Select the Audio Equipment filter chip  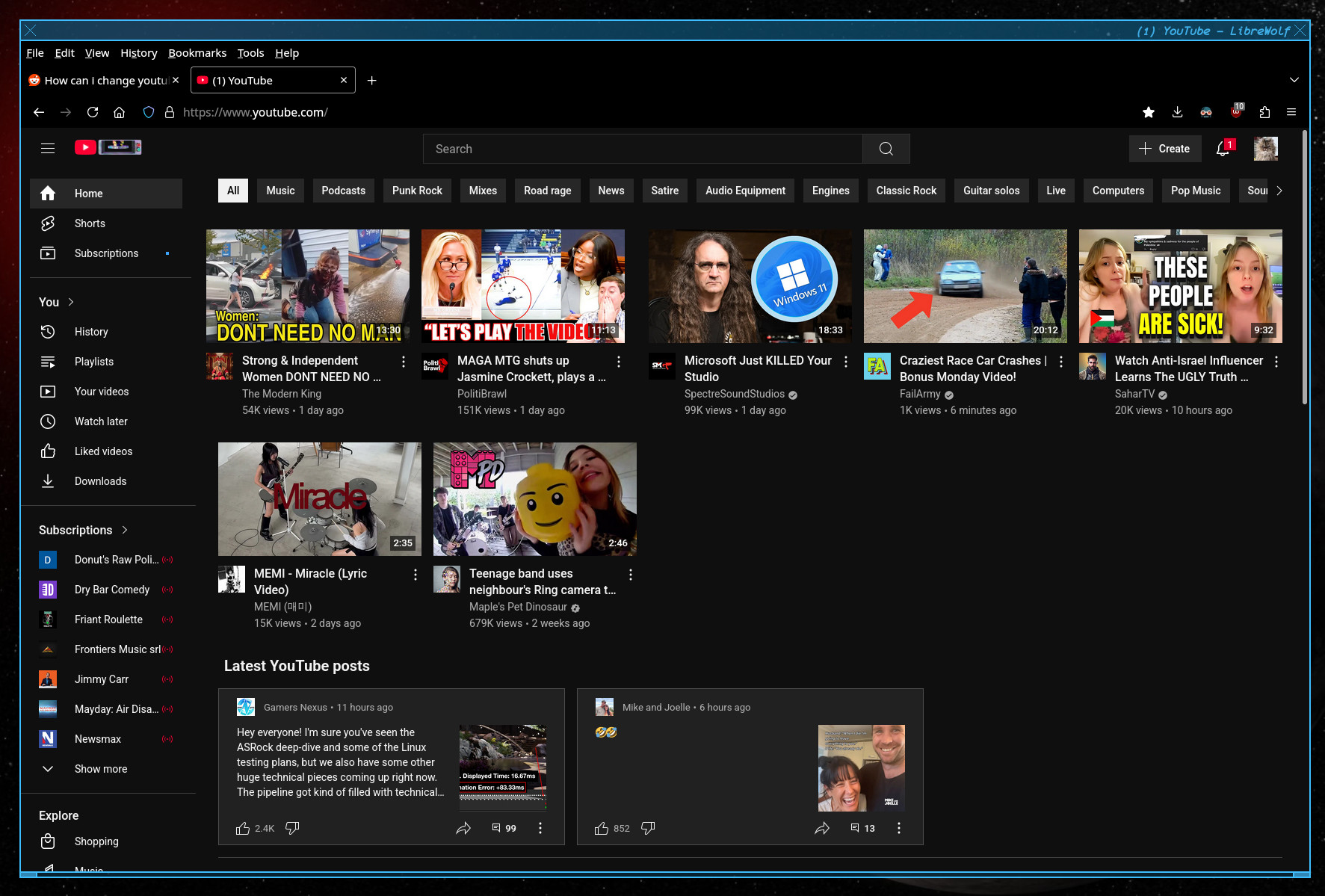click(745, 191)
